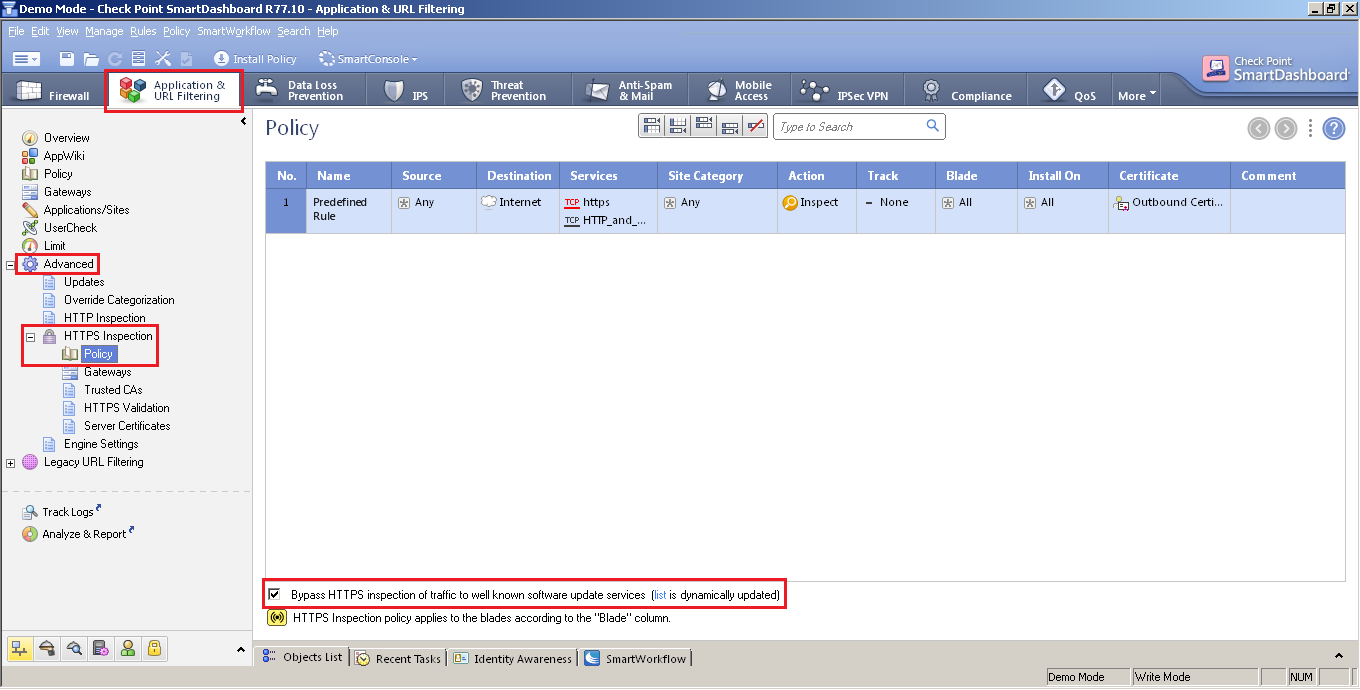The image size is (1360, 690).
Task: Switch to the IPS tab
Action: pyautogui.click(x=406, y=91)
